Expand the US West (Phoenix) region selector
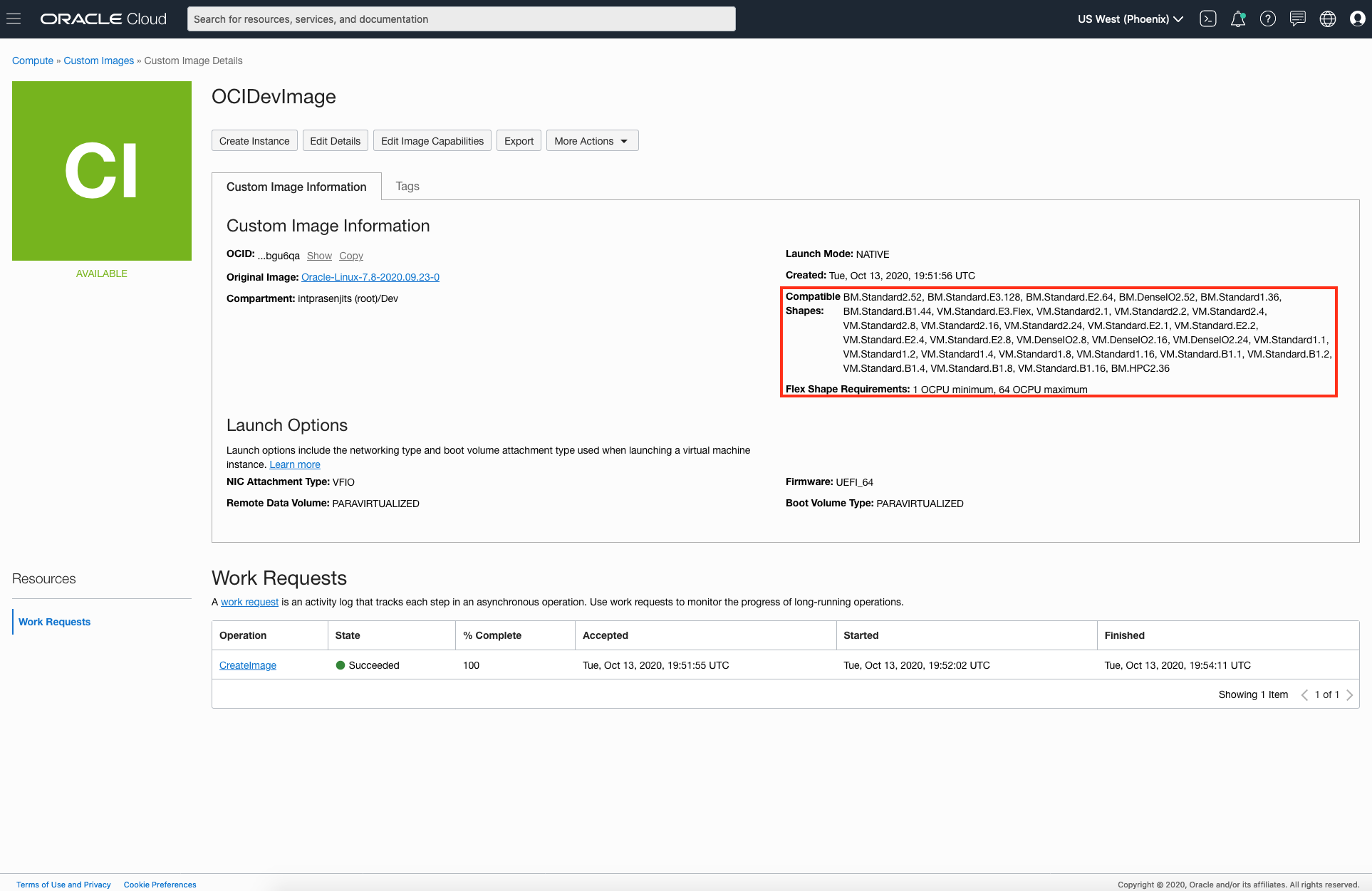1372x891 pixels. (x=1130, y=19)
